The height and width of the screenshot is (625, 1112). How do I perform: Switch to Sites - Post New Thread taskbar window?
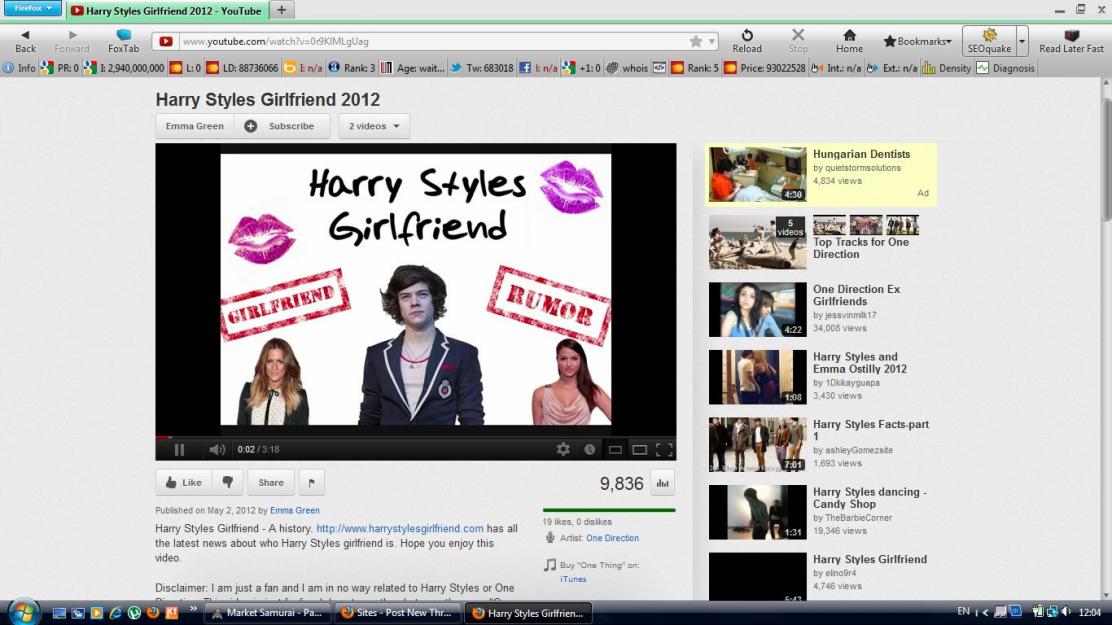(x=396, y=613)
